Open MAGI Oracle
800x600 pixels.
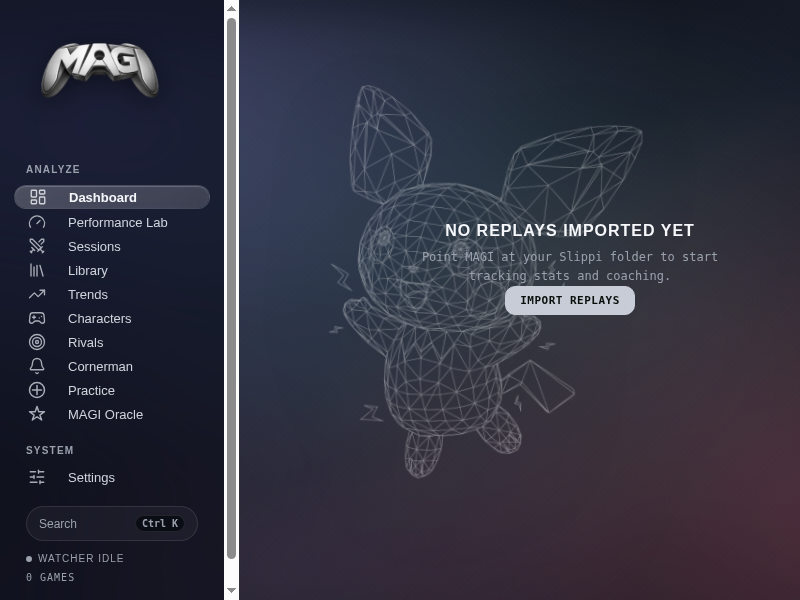[x=112, y=414]
